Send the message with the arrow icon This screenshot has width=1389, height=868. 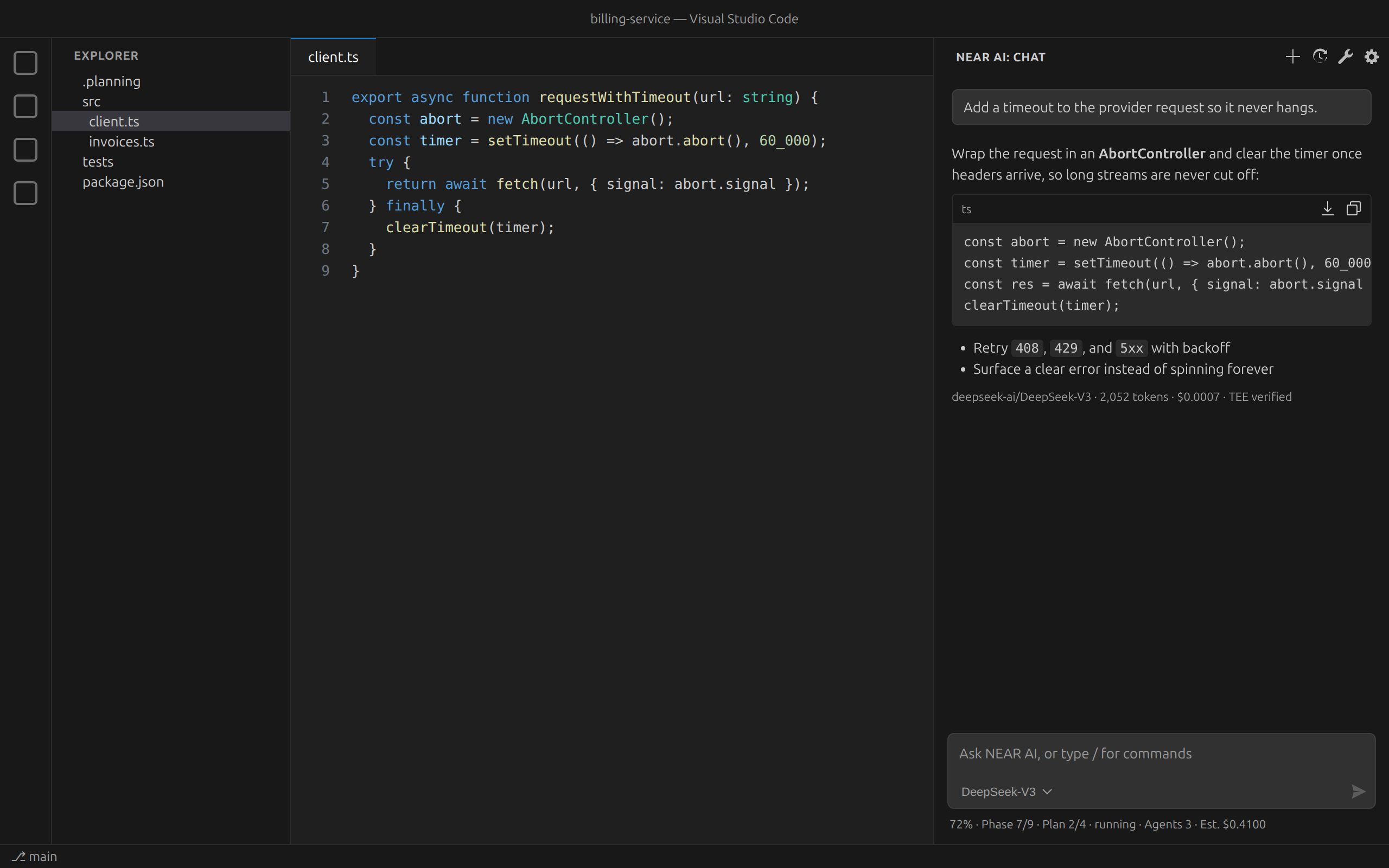(1358, 792)
